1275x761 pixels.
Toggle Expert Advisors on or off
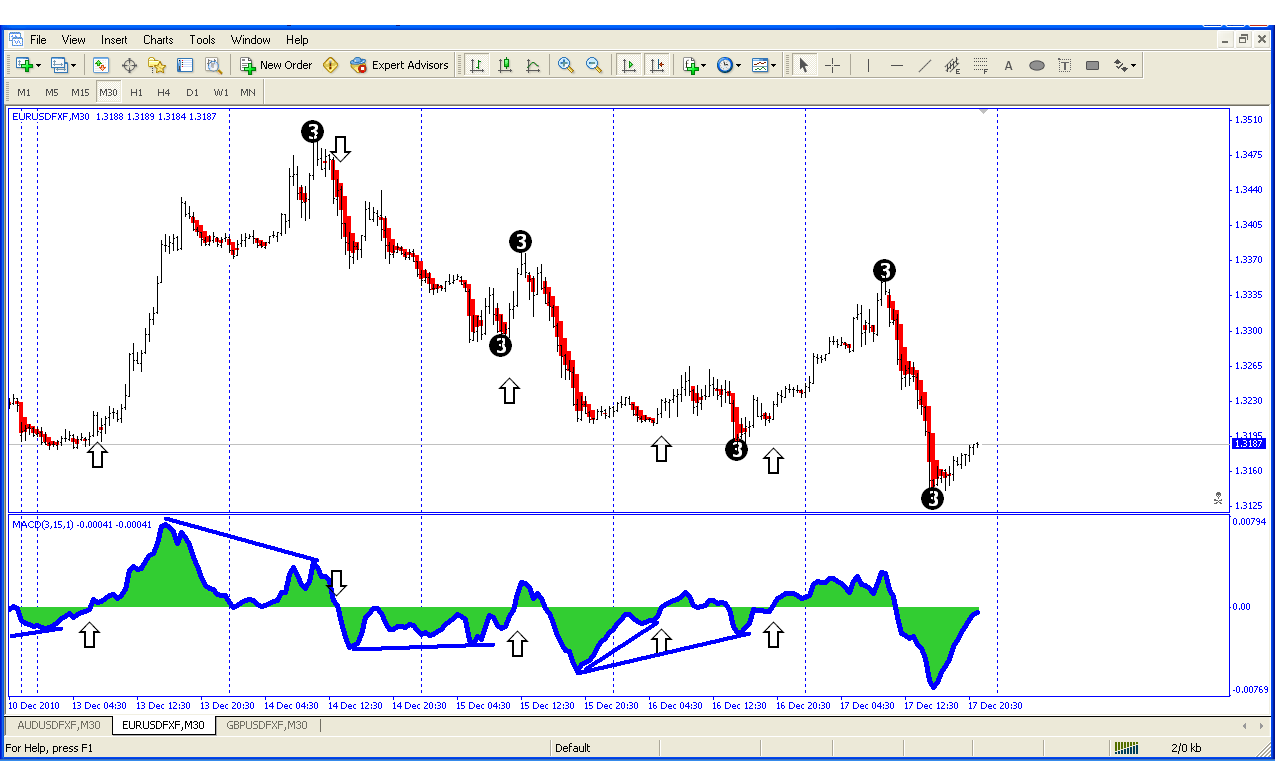pos(400,65)
